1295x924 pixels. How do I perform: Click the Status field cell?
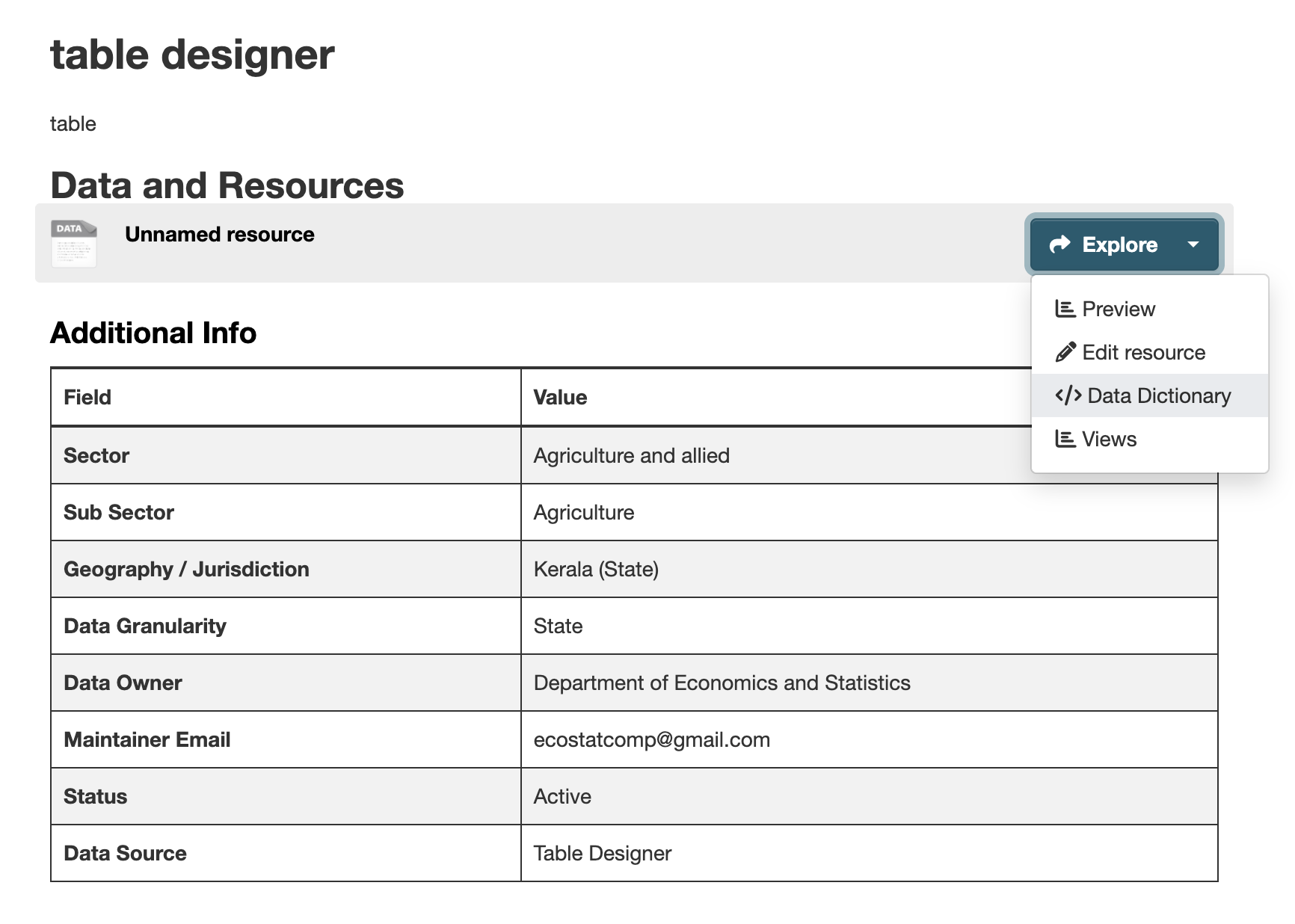pyautogui.click(x=286, y=796)
